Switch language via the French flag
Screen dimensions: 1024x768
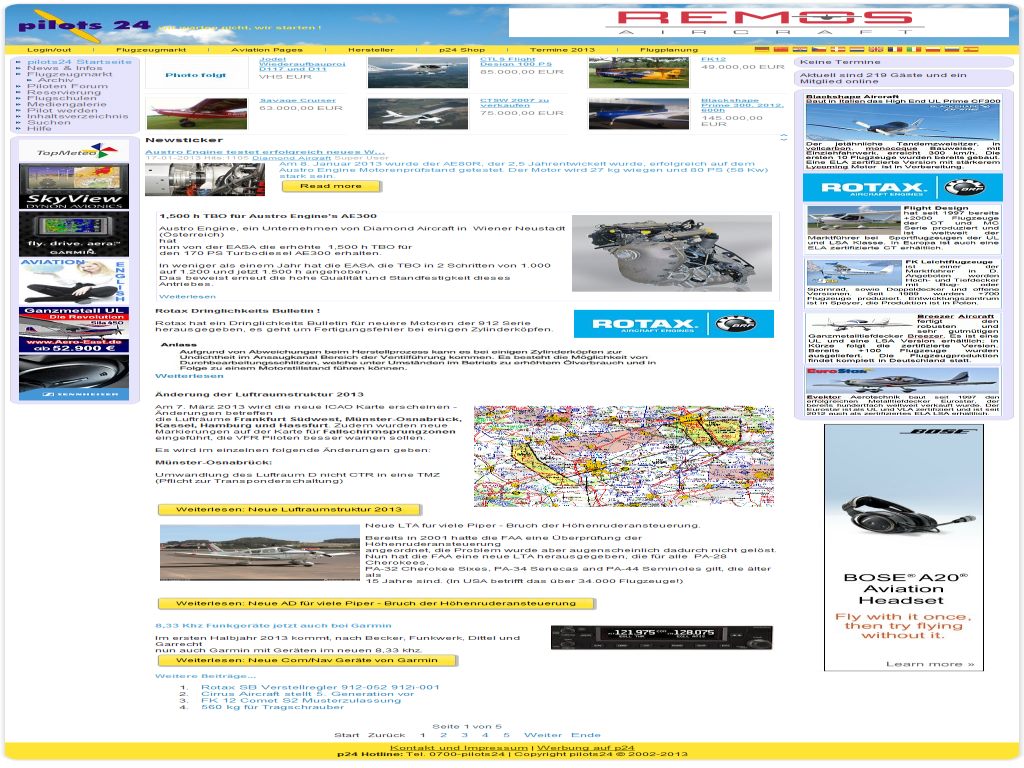coord(895,49)
